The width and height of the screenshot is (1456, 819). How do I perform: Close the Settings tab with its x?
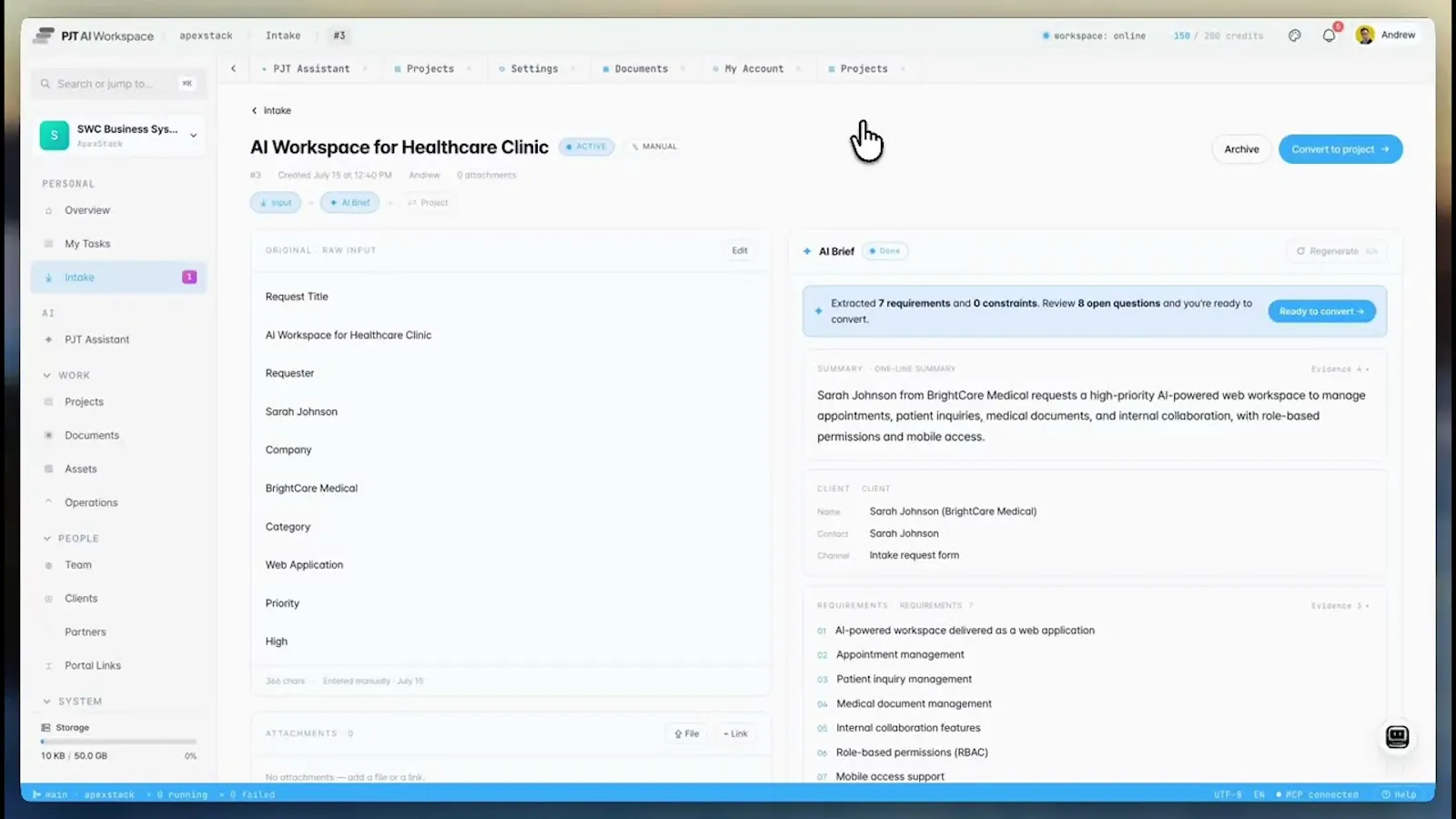click(572, 69)
